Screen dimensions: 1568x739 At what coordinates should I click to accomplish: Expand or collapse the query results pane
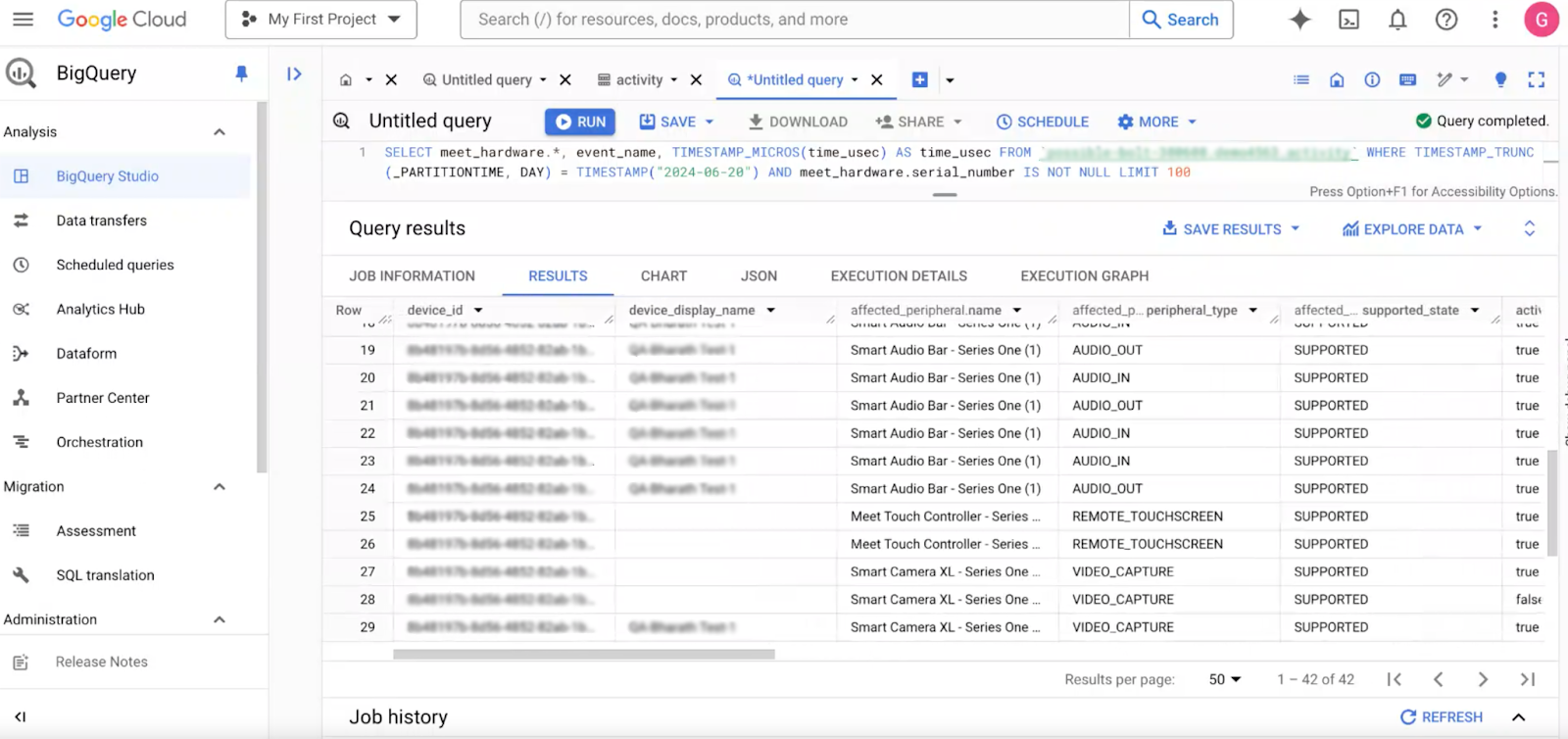click(1529, 228)
